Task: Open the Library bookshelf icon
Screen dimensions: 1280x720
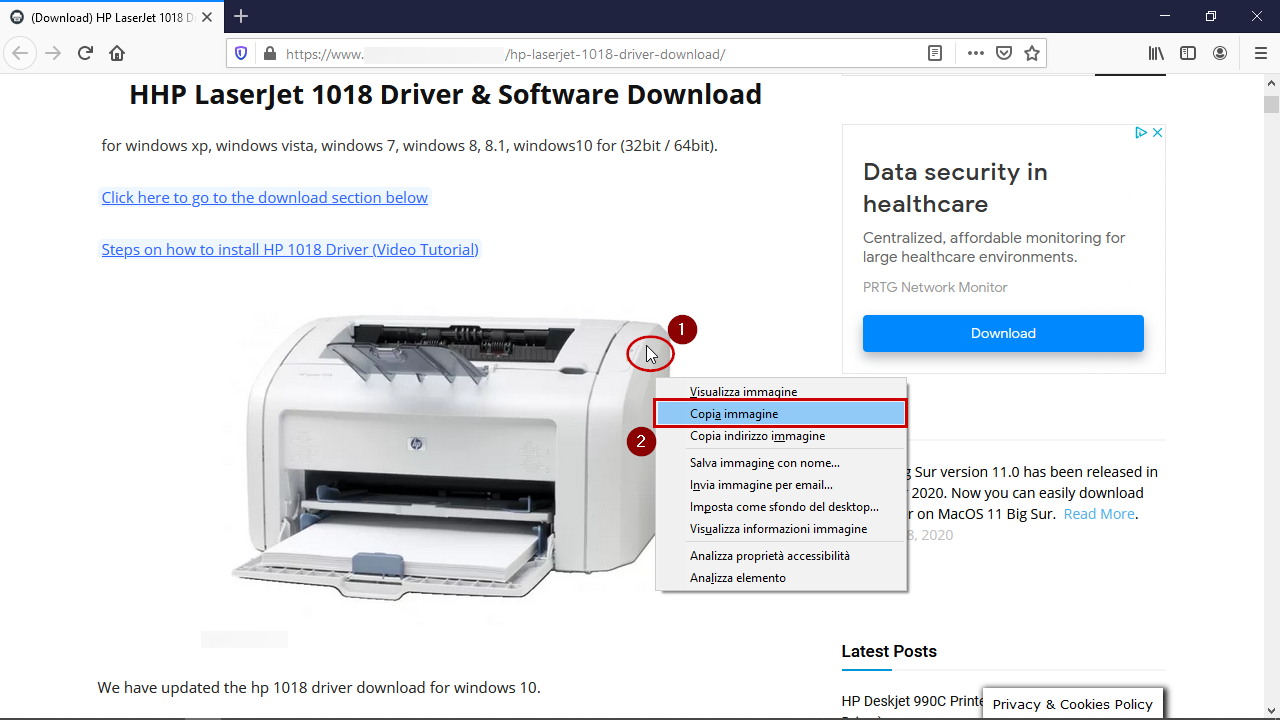Action: point(1156,53)
